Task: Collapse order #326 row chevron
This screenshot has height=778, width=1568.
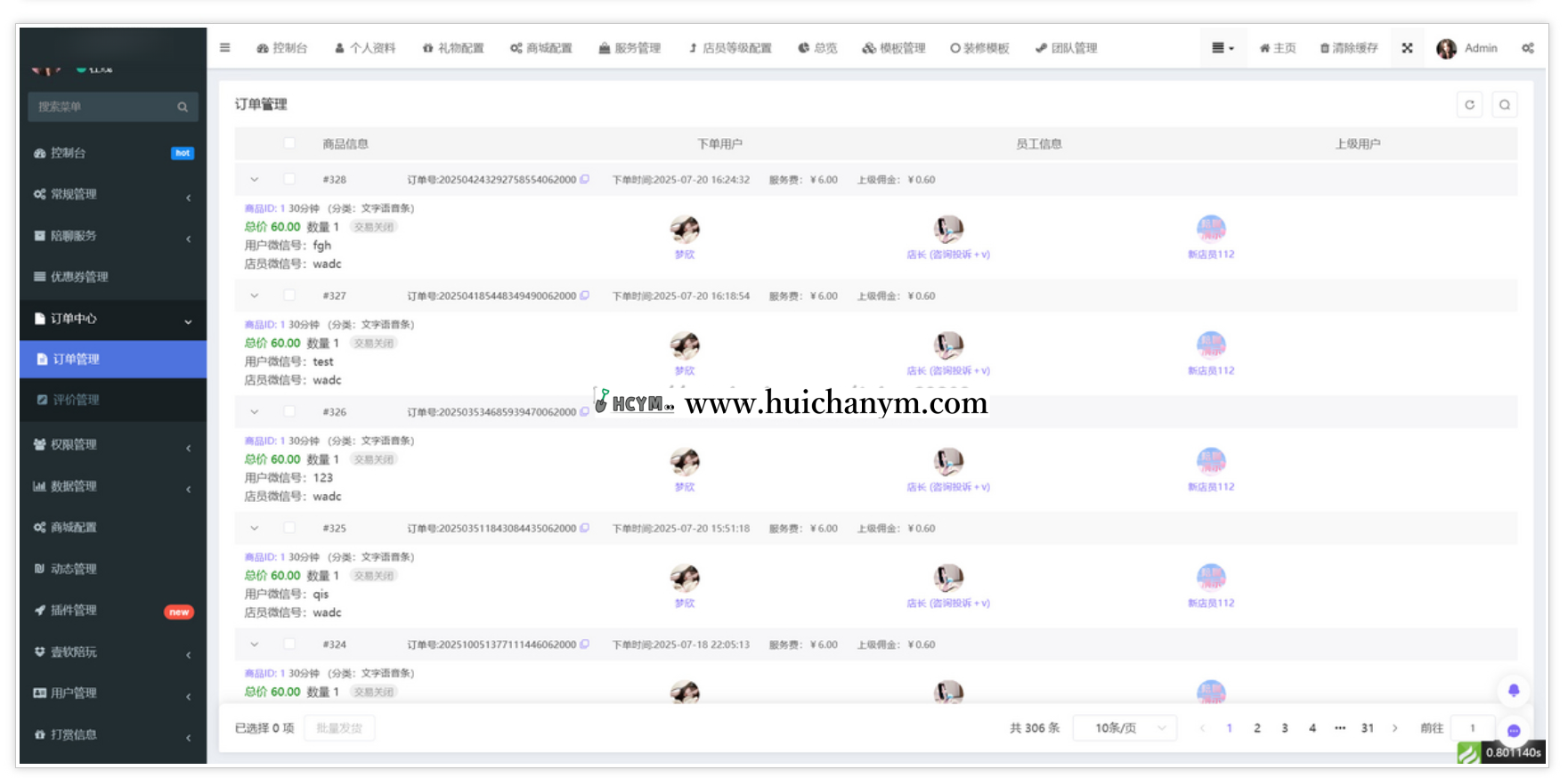Action: tap(255, 411)
